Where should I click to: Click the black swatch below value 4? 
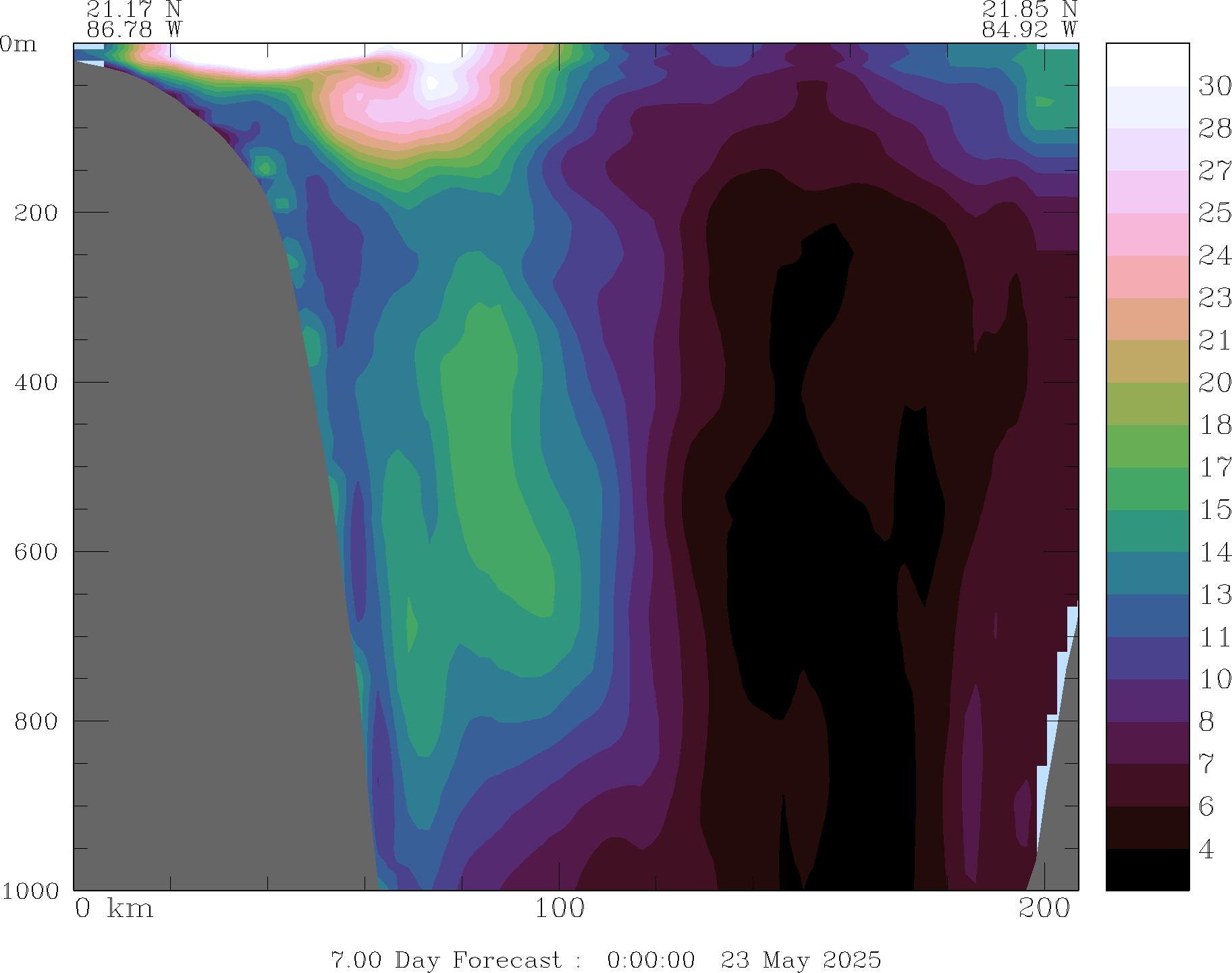1147,869
